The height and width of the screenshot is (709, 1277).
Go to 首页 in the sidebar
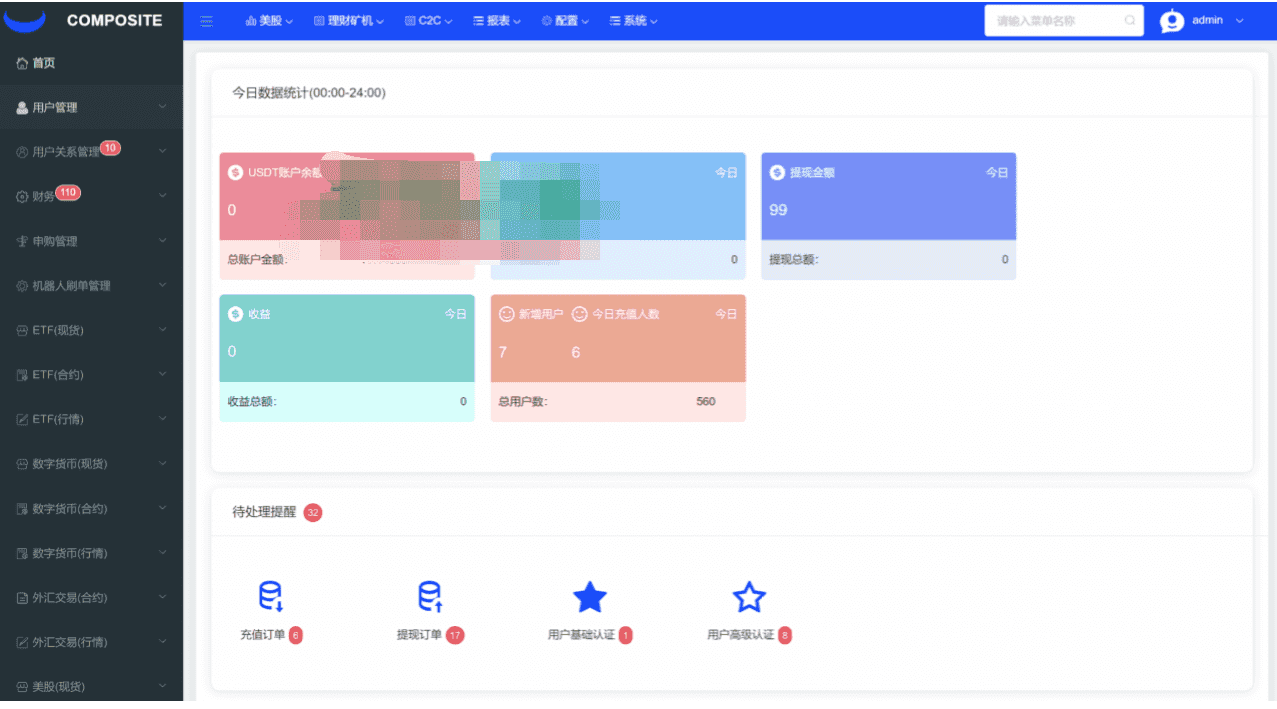[44, 63]
